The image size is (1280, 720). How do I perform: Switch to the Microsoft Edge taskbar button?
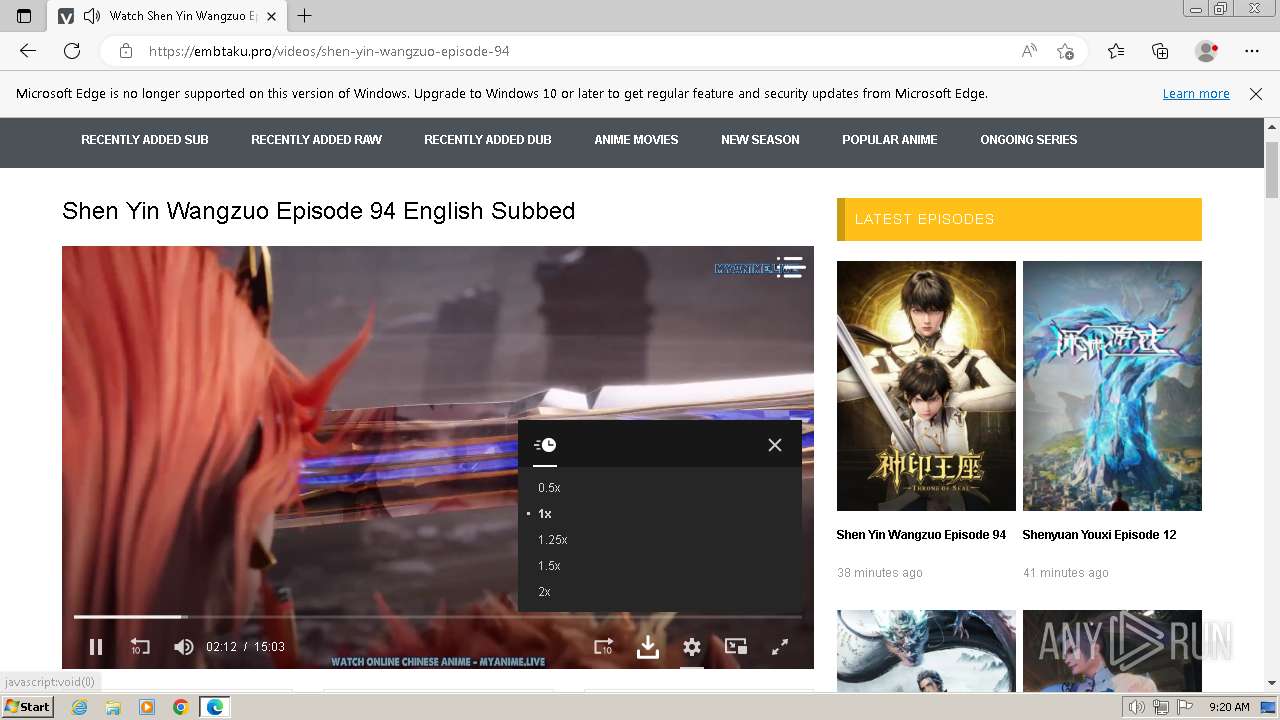tap(215, 707)
